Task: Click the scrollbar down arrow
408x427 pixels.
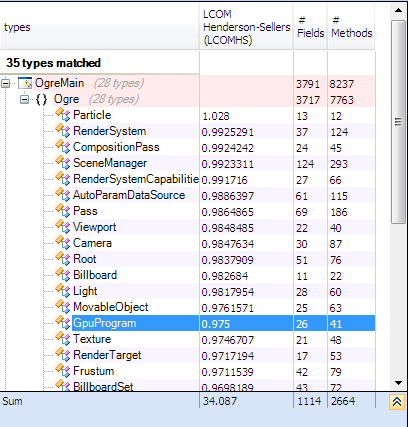Action: pos(398,383)
